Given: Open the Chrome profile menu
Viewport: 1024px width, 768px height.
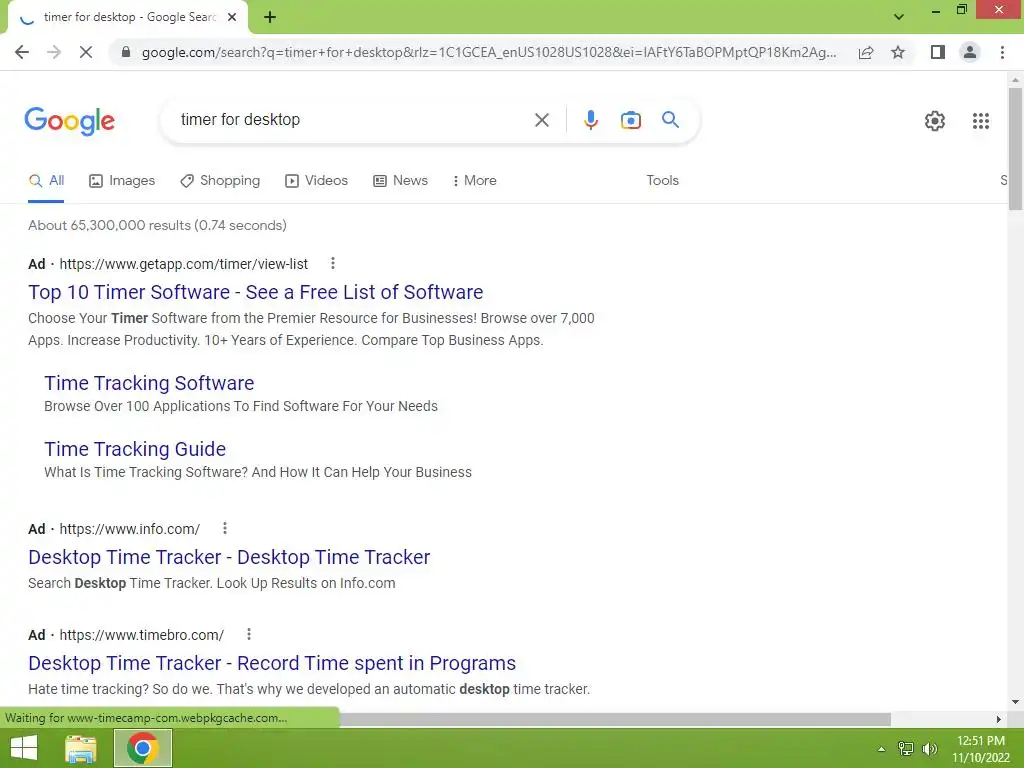Looking at the screenshot, I should (x=970, y=52).
